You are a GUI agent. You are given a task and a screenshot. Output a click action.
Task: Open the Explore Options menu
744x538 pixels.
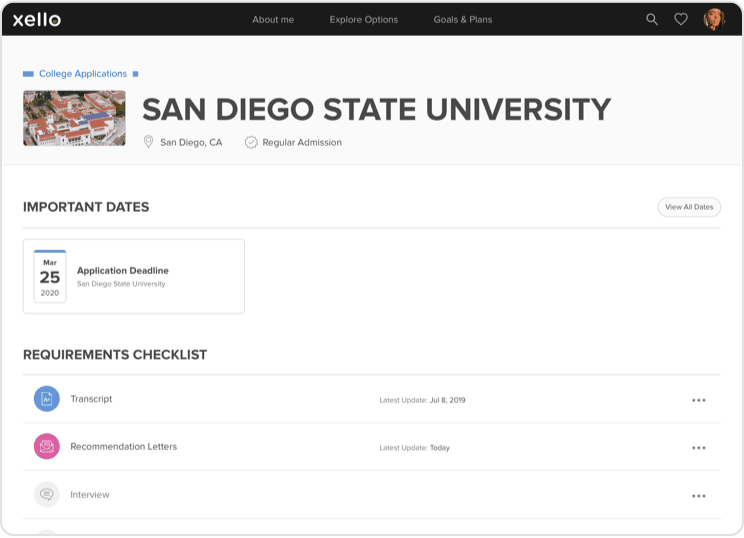(x=364, y=19)
